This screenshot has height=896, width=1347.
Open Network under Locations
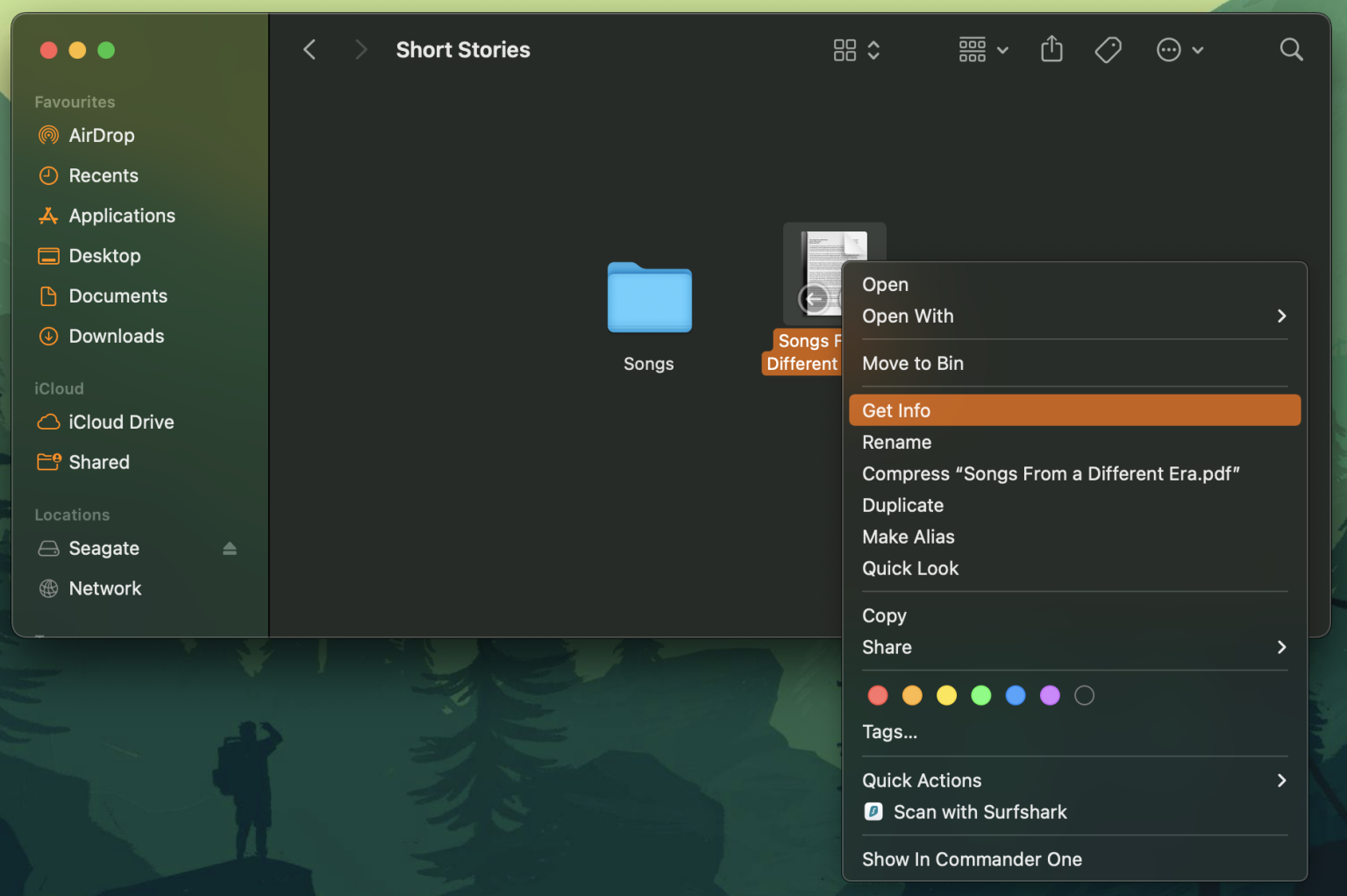pyautogui.click(x=105, y=588)
